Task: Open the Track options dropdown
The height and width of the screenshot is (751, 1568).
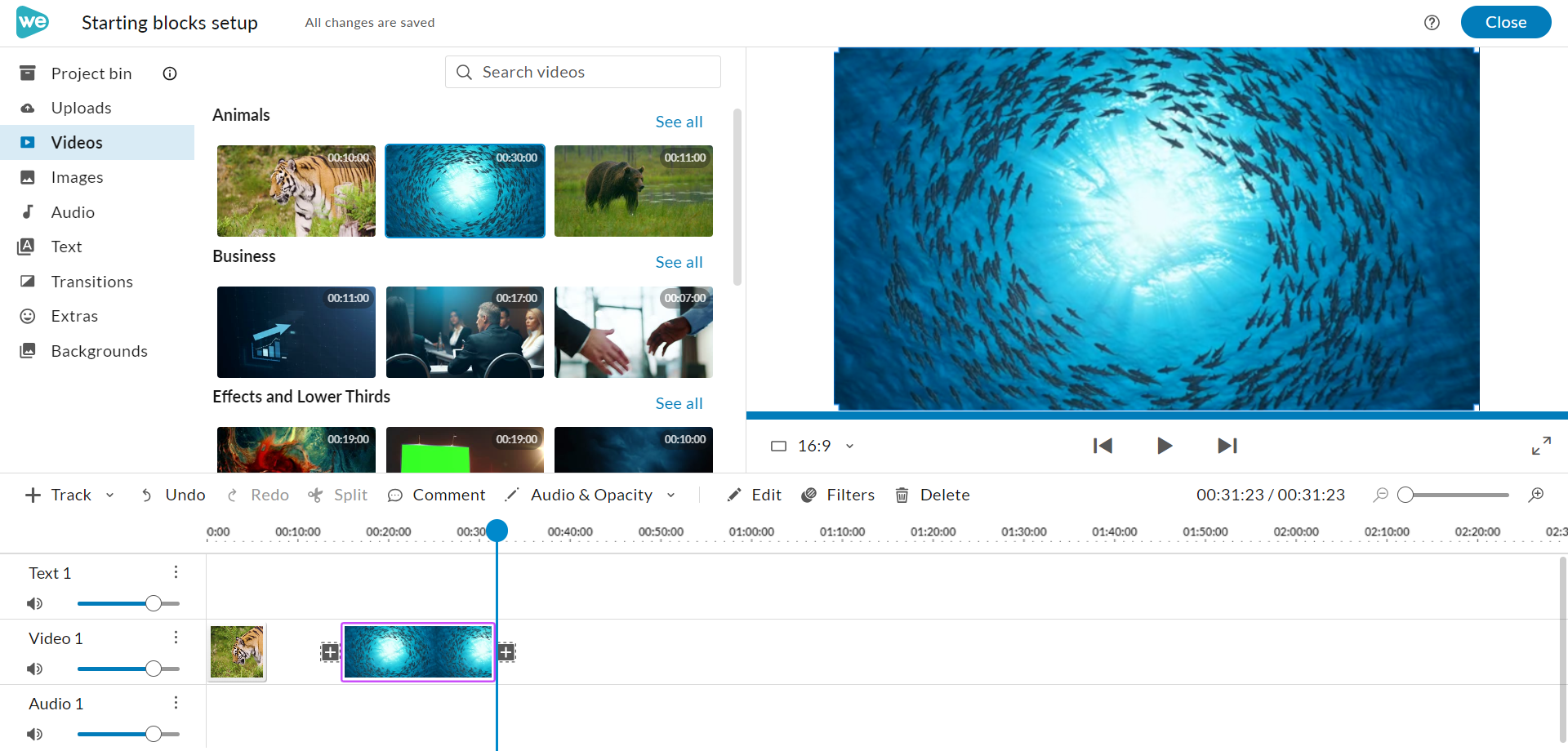Action: (x=111, y=495)
